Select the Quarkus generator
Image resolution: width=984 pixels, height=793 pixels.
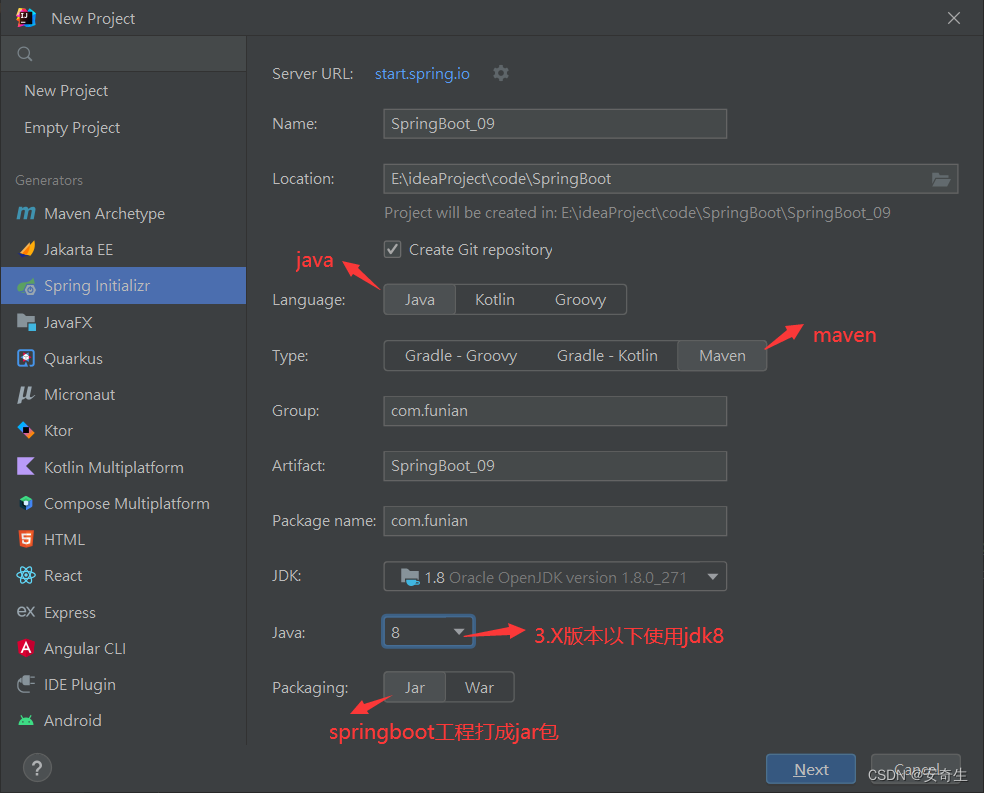tap(75, 358)
